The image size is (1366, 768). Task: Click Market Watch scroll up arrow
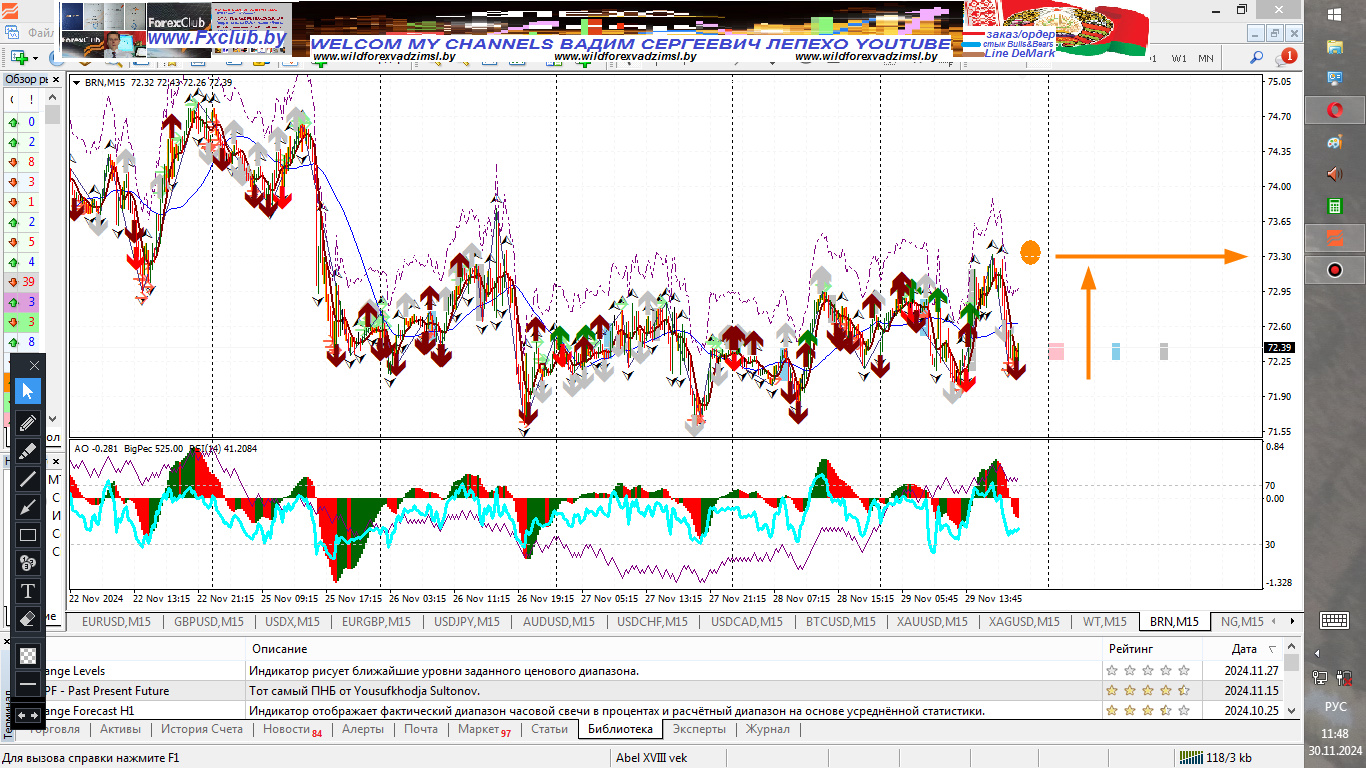click(x=52, y=98)
